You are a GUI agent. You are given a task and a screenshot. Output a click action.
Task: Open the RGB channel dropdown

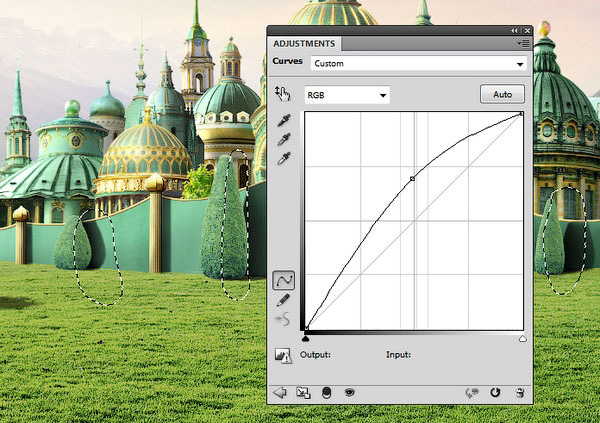(347, 95)
